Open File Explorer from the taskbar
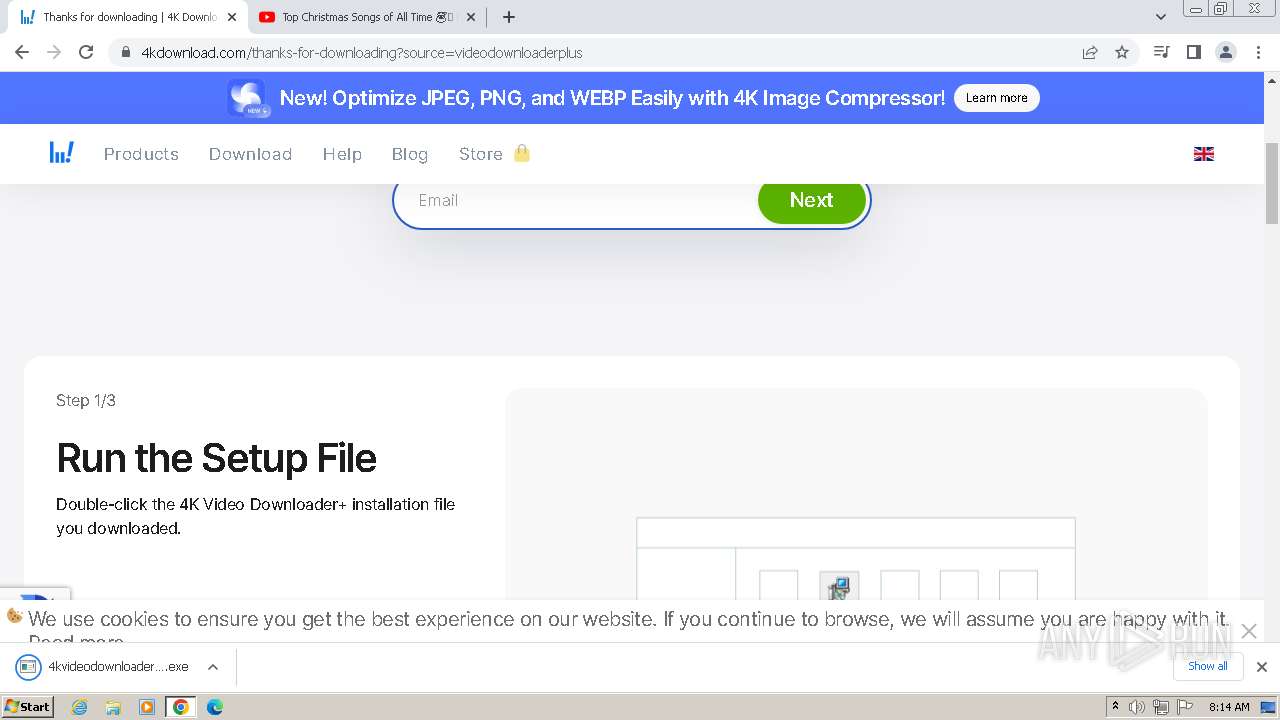 pos(113,707)
